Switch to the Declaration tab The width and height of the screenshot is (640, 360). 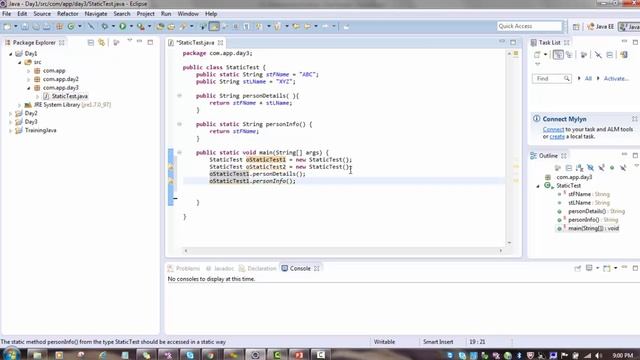[258, 269]
